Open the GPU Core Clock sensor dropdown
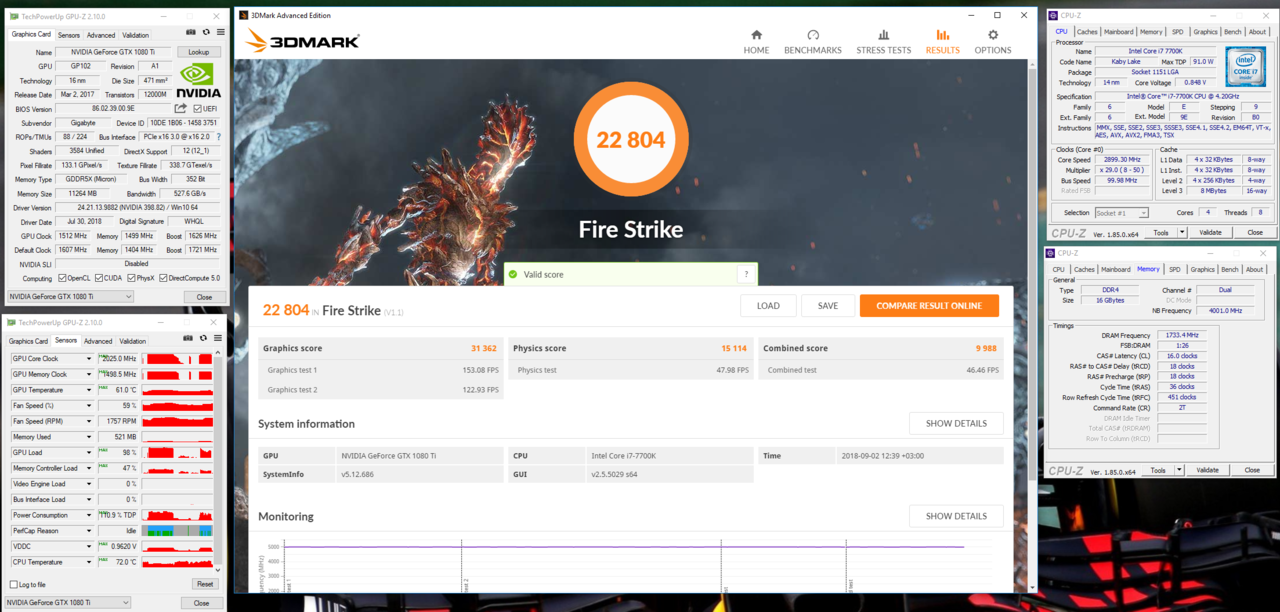The height and width of the screenshot is (612, 1280). click(x=89, y=358)
